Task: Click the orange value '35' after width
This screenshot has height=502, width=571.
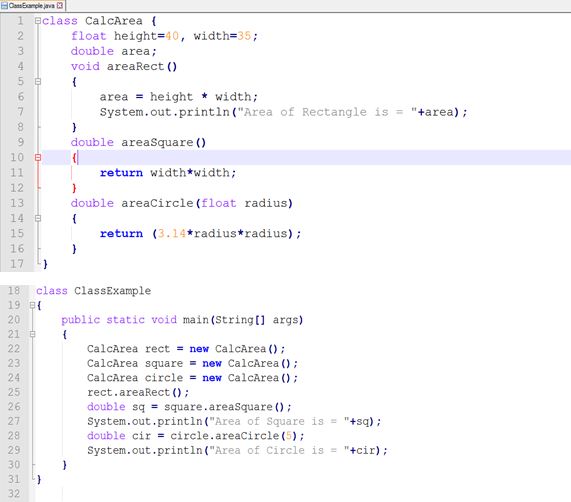Action: click(x=244, y=36)
